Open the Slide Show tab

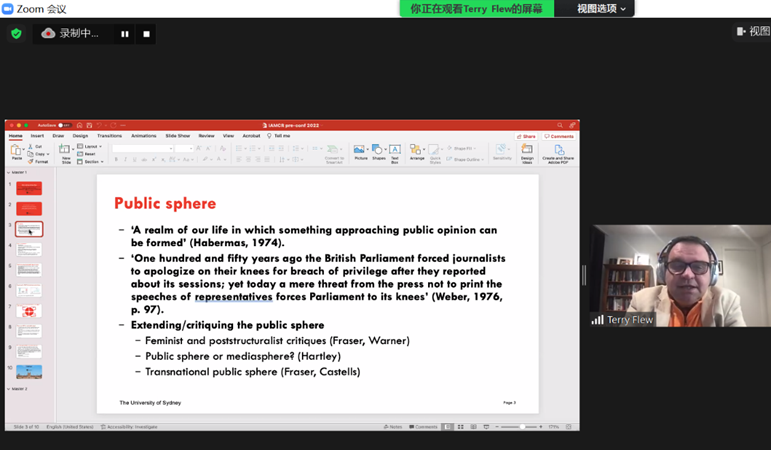point(177,136)
